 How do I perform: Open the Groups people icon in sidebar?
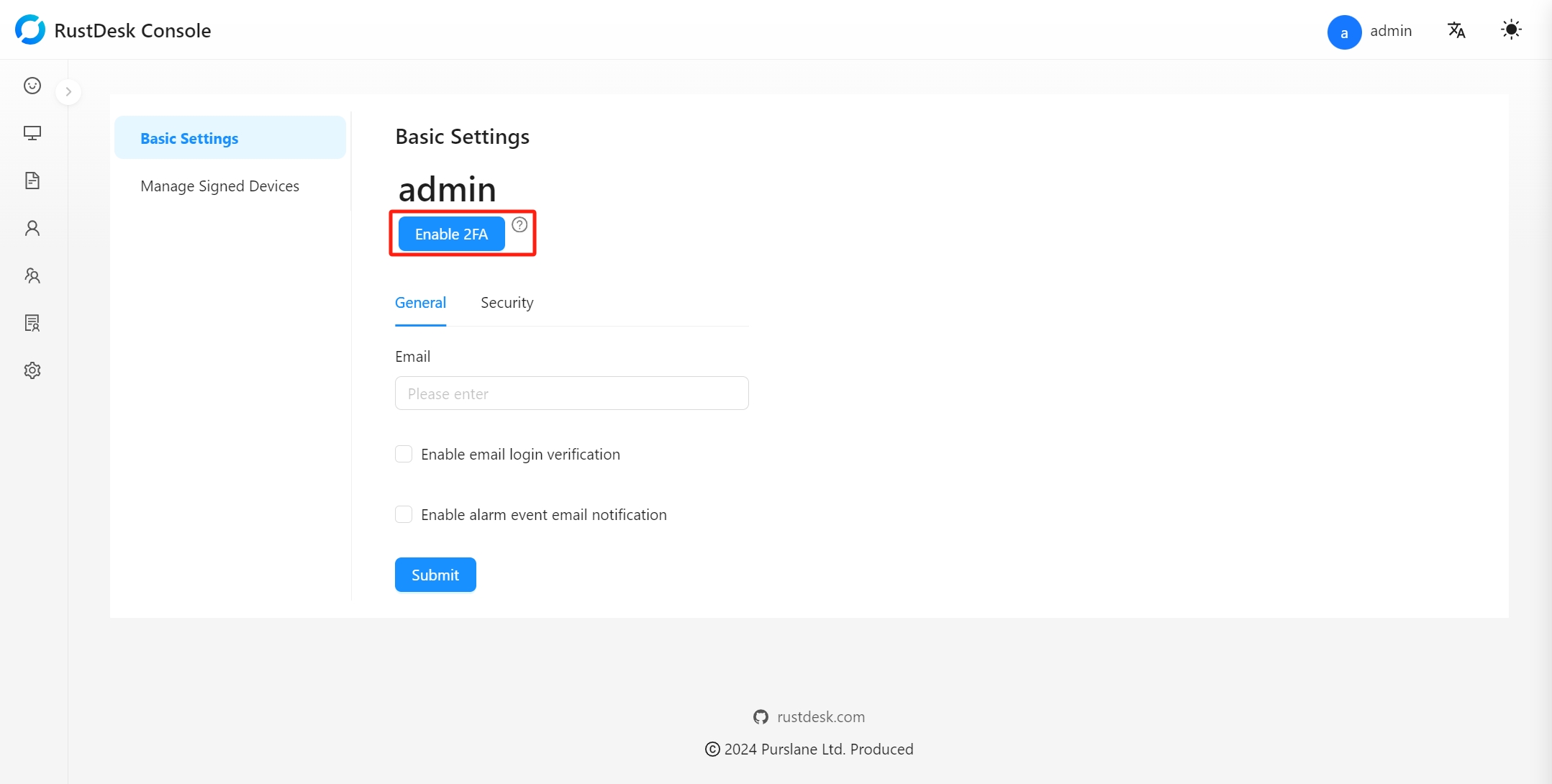point(32,275)
